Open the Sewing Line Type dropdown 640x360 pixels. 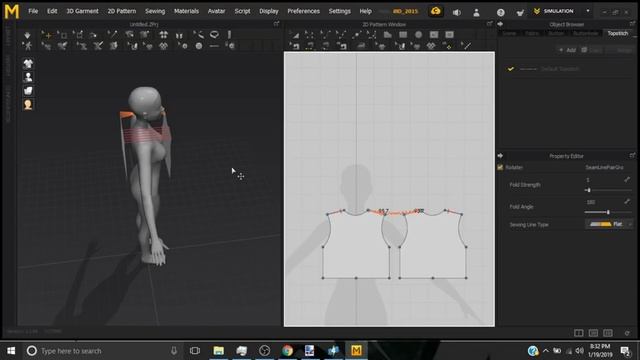(609, 224)
